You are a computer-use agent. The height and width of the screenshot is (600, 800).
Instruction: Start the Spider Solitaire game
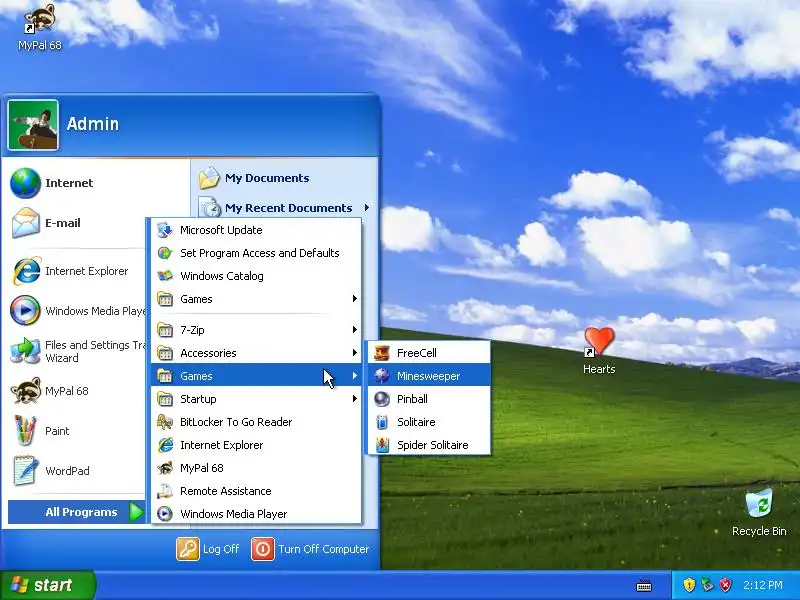pyautogui.click(x=429, y=445)
